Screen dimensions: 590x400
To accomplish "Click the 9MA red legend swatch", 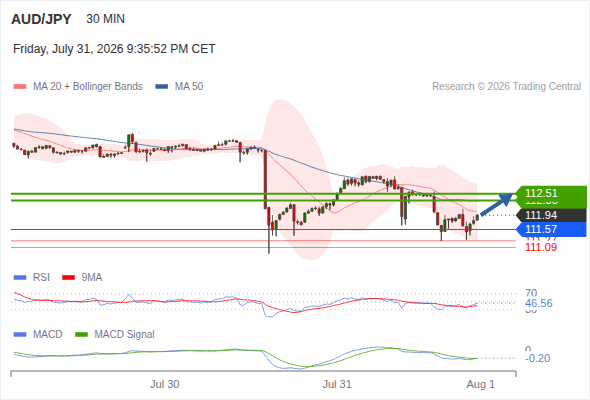I will (x=68, y=278).
